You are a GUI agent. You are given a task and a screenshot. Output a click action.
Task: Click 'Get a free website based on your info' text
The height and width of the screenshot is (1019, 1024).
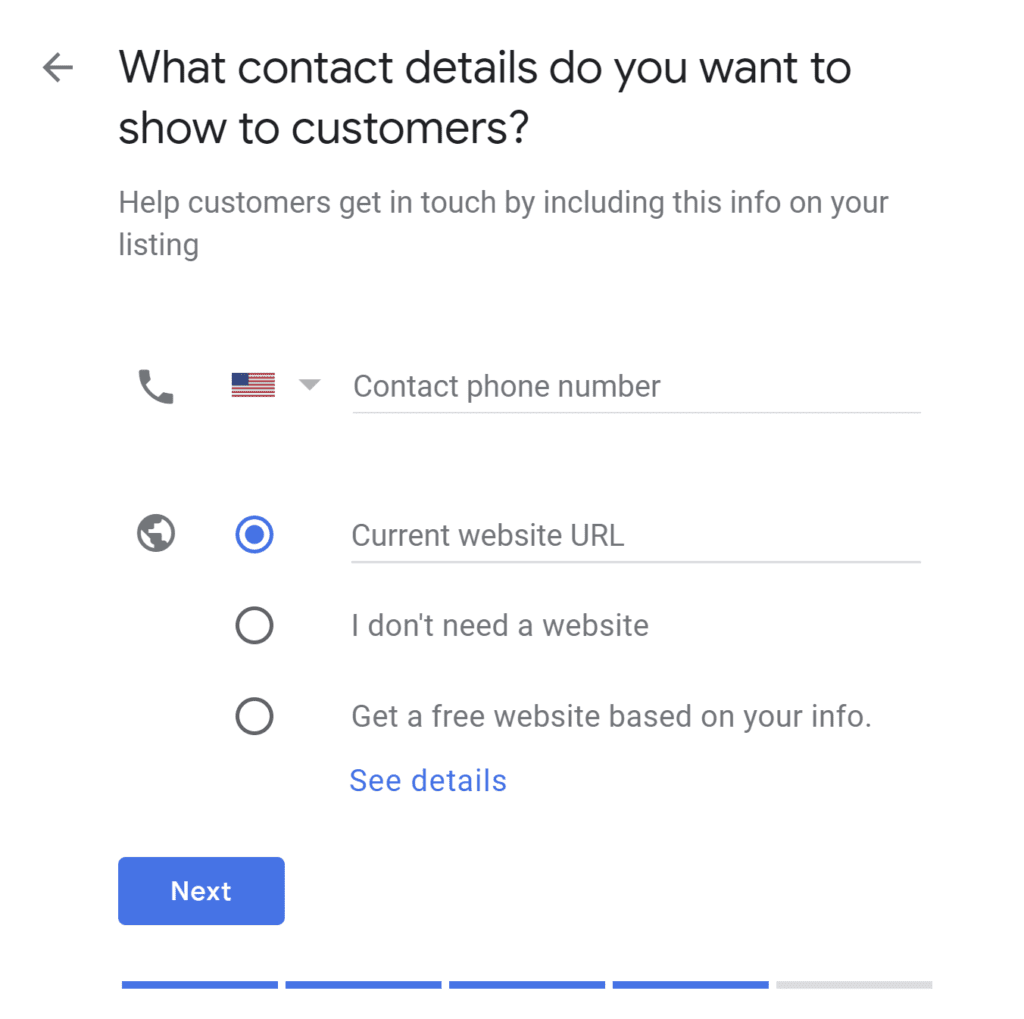pos(611,717)
